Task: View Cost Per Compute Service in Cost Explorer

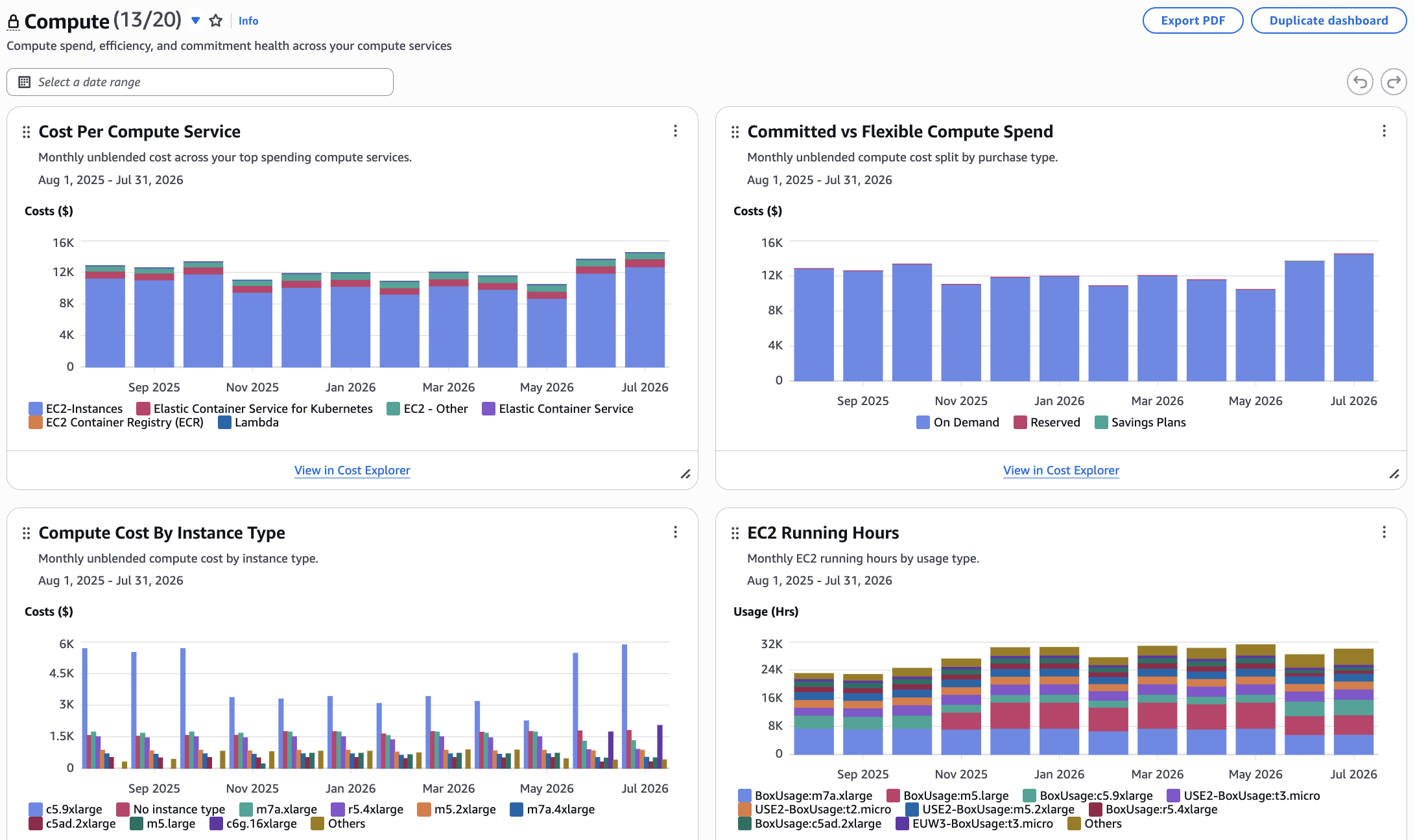Action: tap(352, 470)
